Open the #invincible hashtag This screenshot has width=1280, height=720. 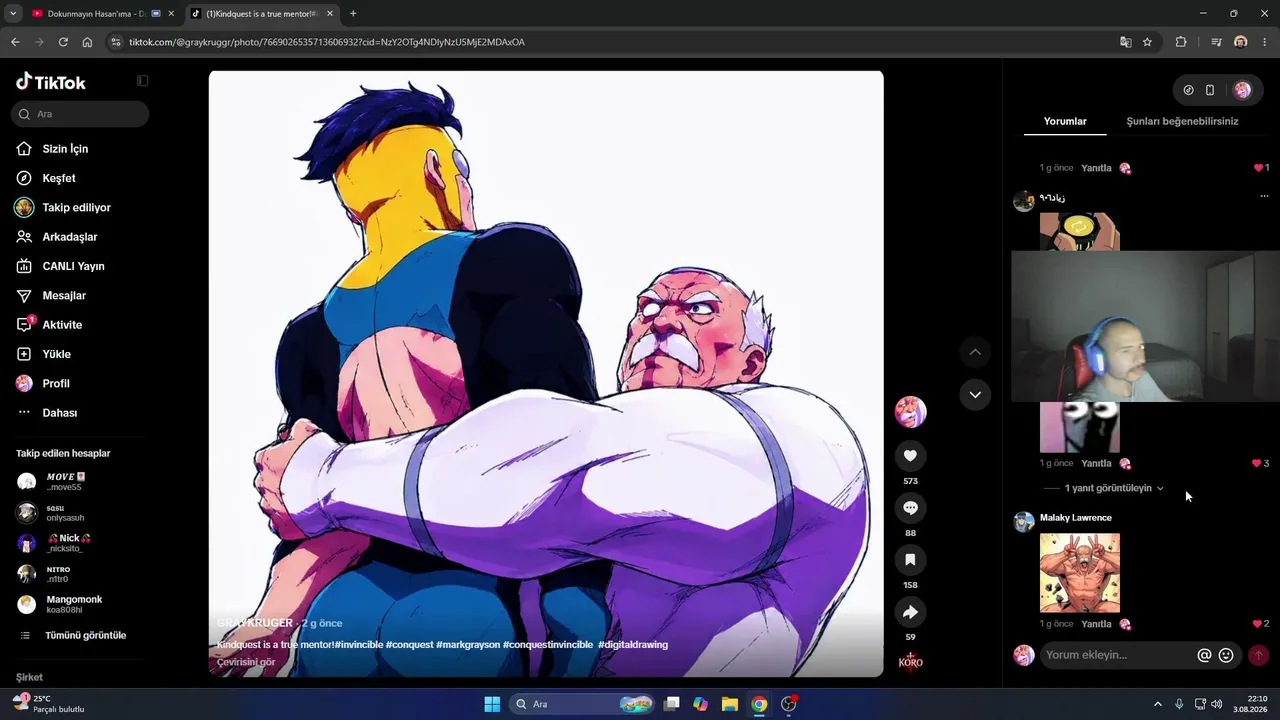click(359, 645)
